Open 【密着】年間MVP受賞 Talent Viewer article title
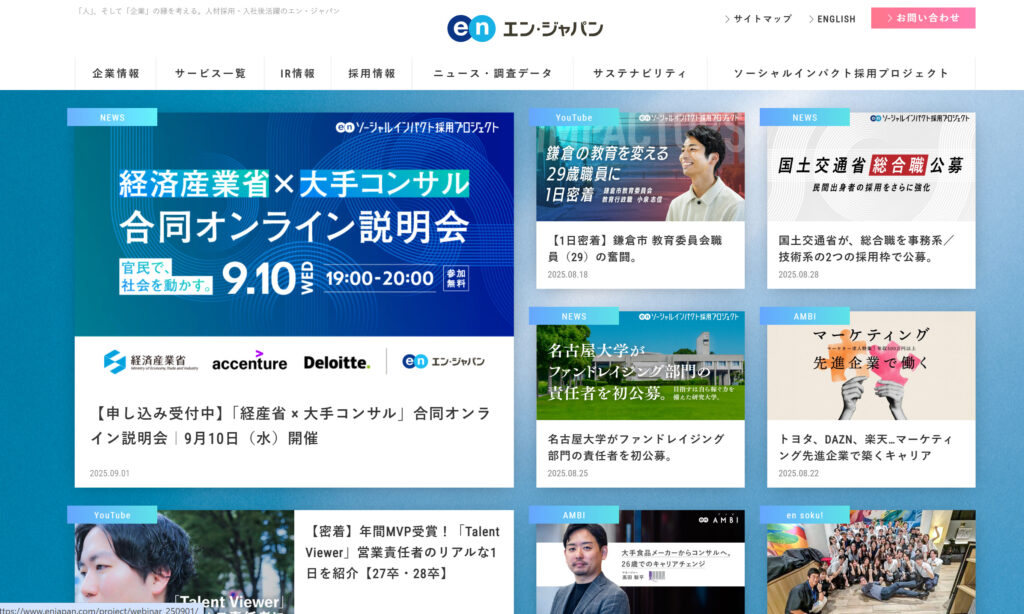1024x614 pixels. [x=402, y=552]
